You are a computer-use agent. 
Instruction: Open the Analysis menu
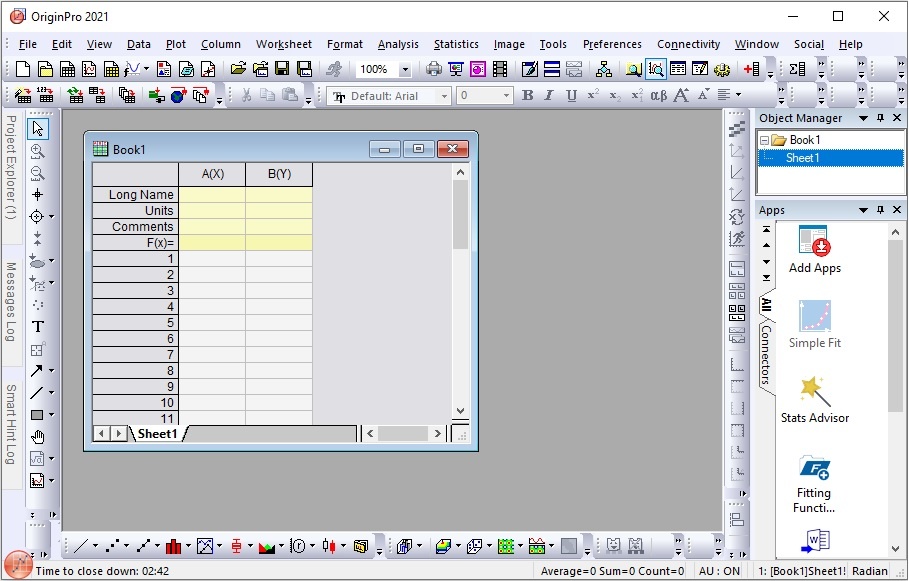click(x=398, y=44)
